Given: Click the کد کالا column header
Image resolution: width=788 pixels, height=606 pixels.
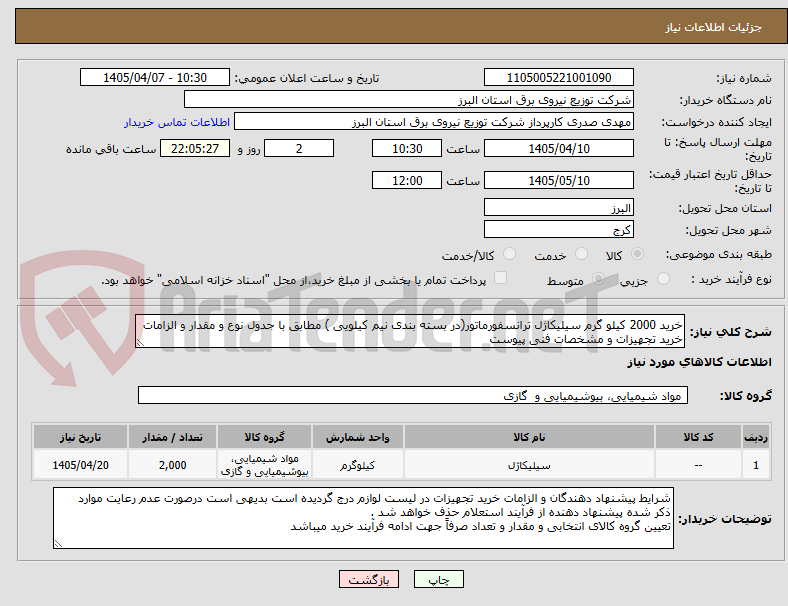Looking at the screenshot, I should point(699,437).
